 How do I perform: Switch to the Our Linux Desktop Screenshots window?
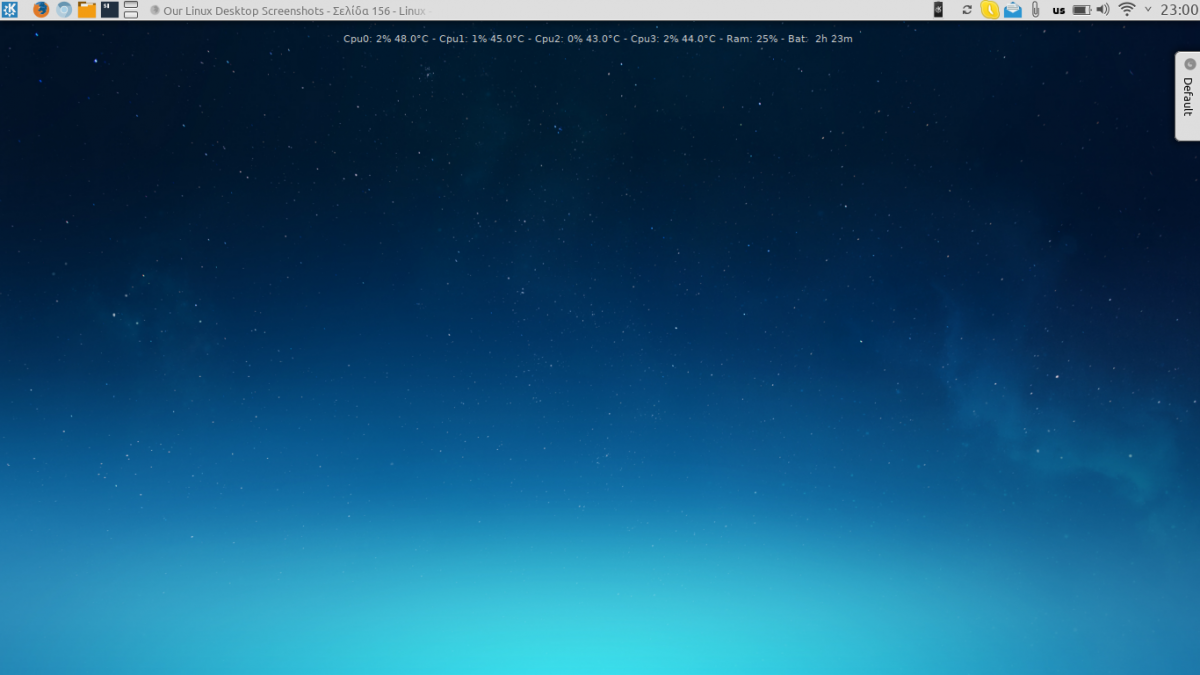tap(288, 10)
